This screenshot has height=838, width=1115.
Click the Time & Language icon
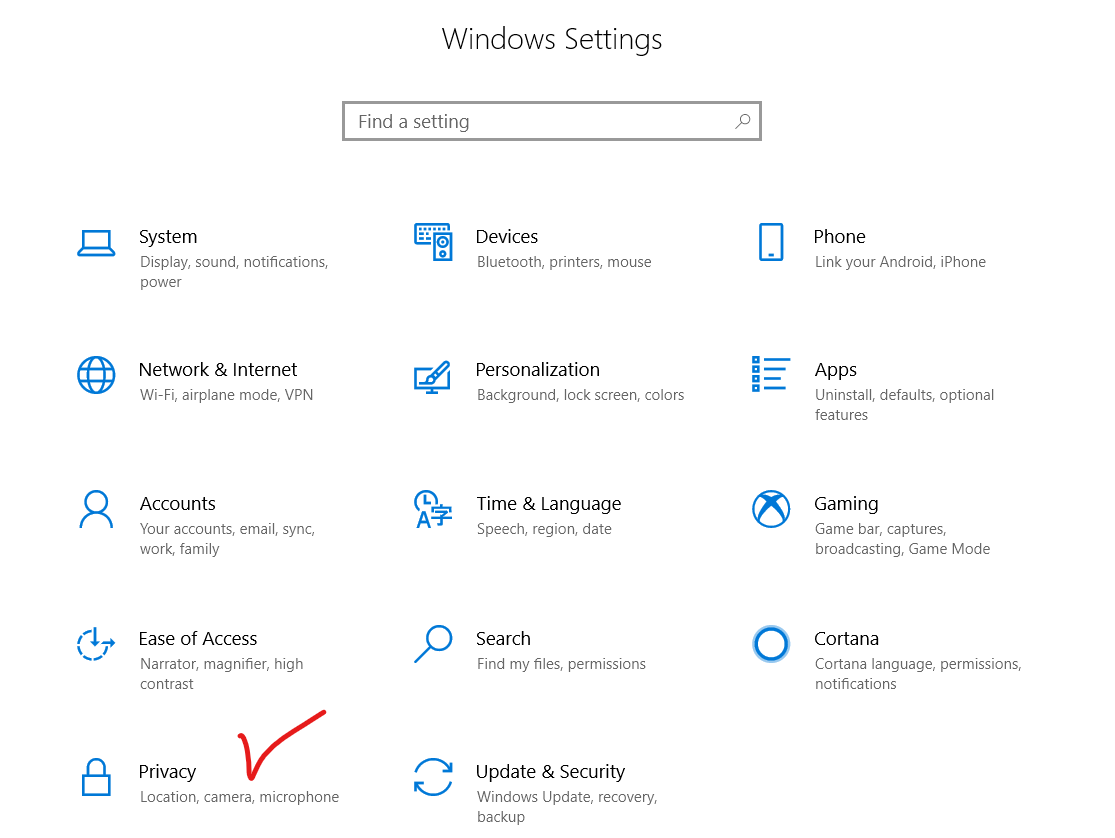[x=433, y=509]
